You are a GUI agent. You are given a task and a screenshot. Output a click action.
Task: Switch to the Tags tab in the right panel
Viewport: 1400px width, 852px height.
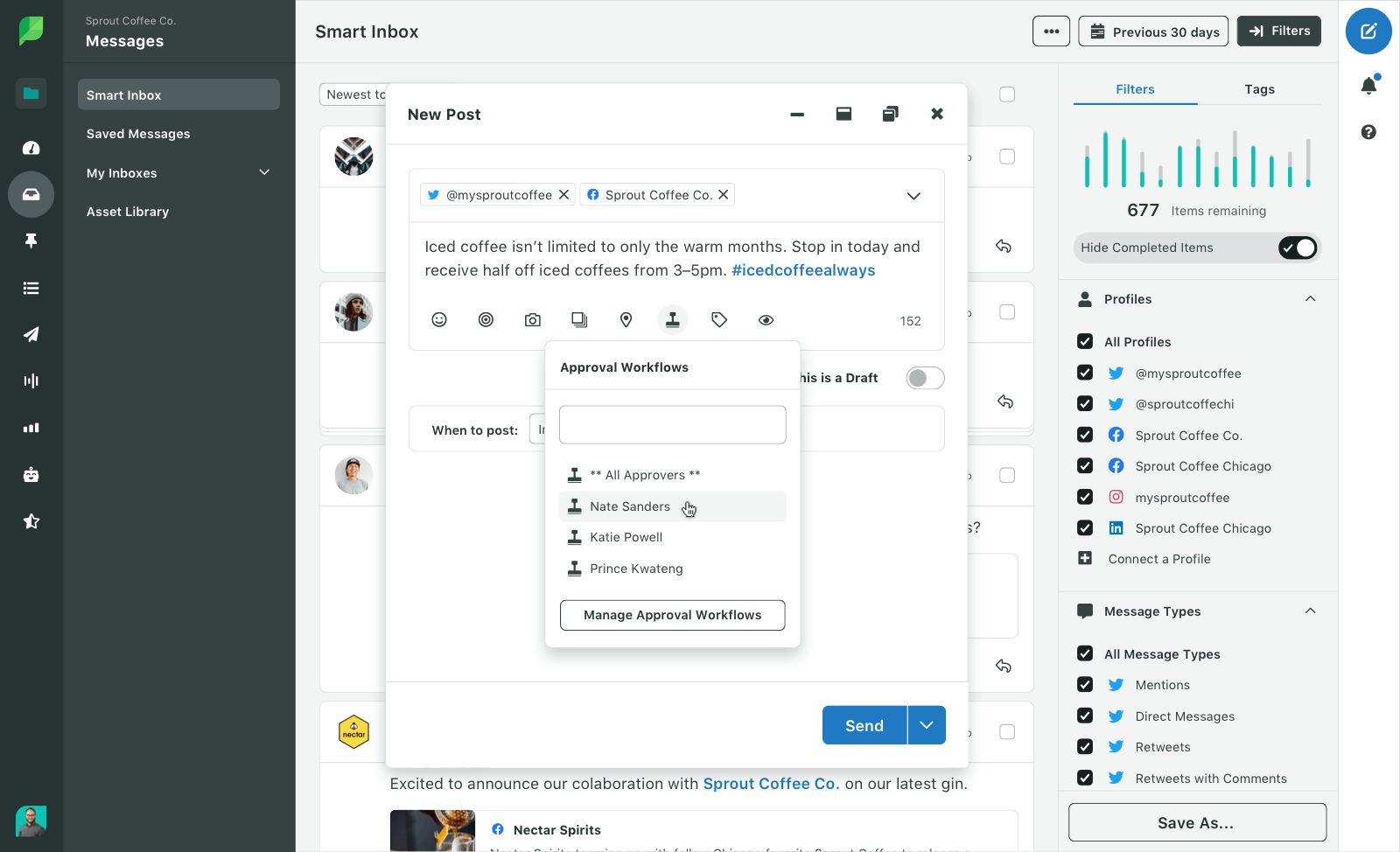[x=1259, y=88]
